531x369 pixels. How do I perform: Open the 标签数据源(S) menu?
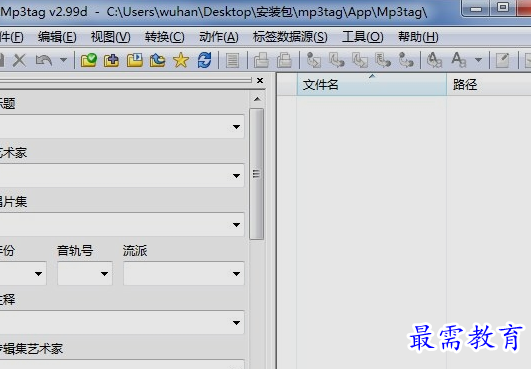(x=290, y=37)
